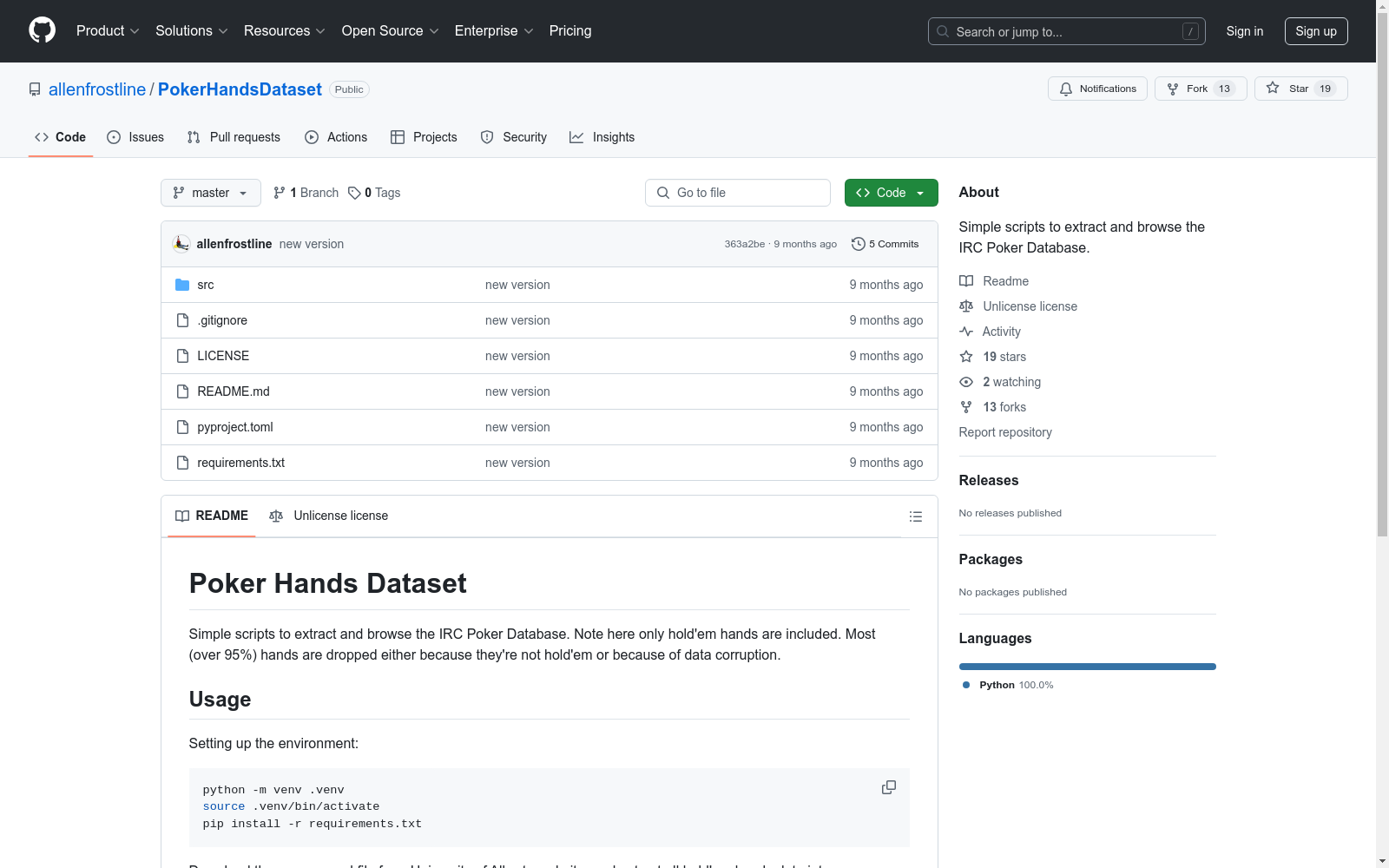
Task: Click Report repository link
Action: 1005,432
